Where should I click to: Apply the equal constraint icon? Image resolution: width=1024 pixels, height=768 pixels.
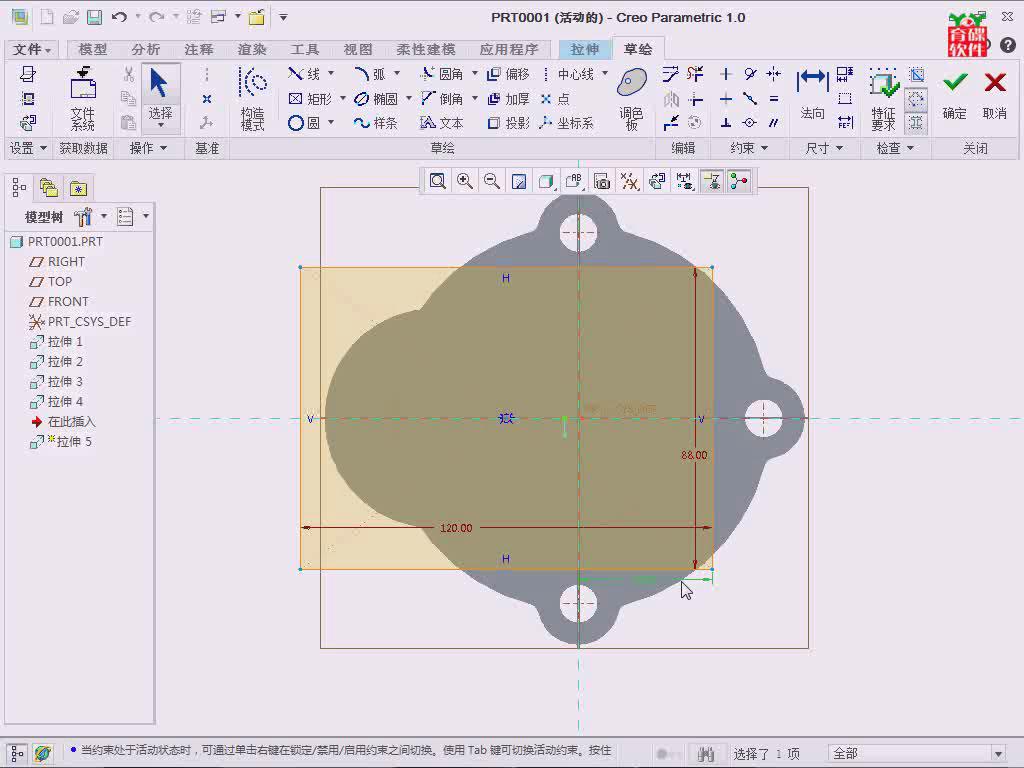coord(774,99)
